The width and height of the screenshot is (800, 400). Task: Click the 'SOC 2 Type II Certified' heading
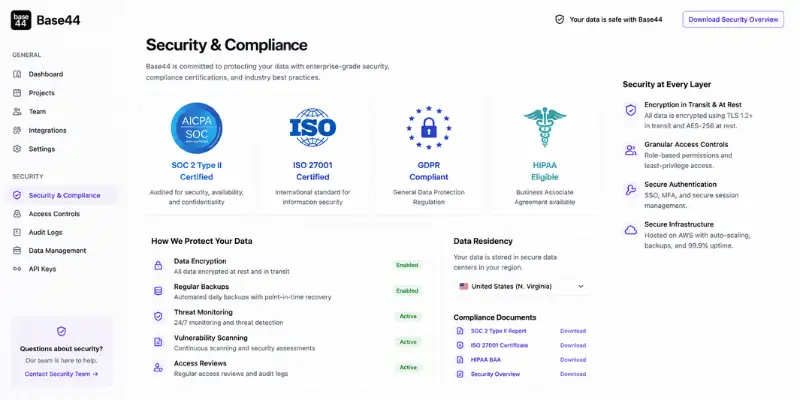pyautogui.click(x=196, y=171)
